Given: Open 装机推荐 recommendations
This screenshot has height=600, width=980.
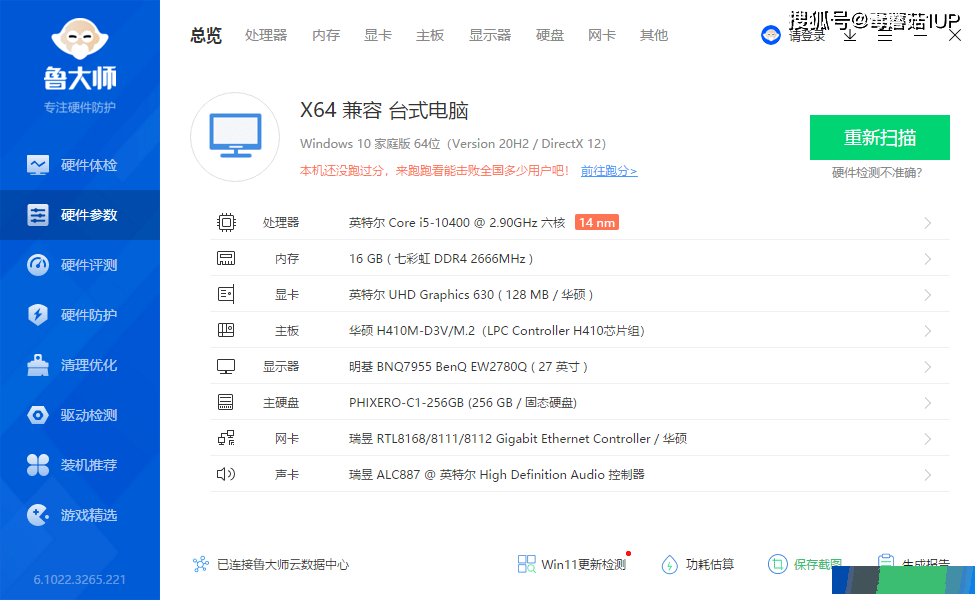Looking at the screenshot, I should (80, 465).
